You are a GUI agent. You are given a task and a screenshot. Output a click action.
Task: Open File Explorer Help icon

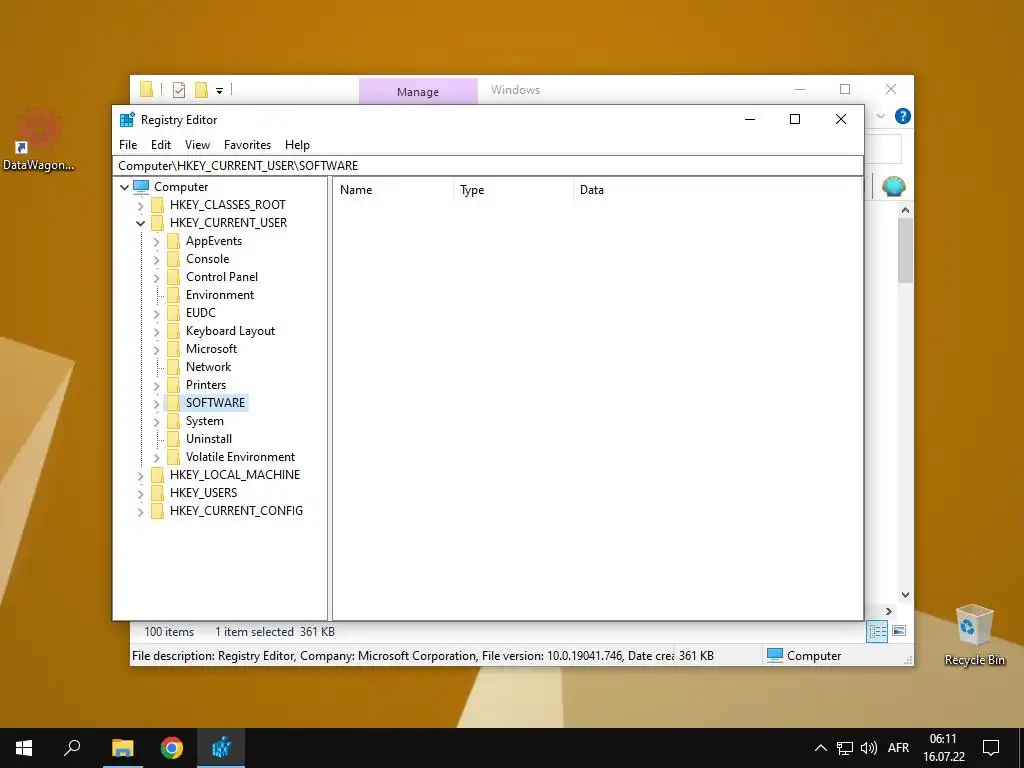pyautogui.click(x=903, y=116)
